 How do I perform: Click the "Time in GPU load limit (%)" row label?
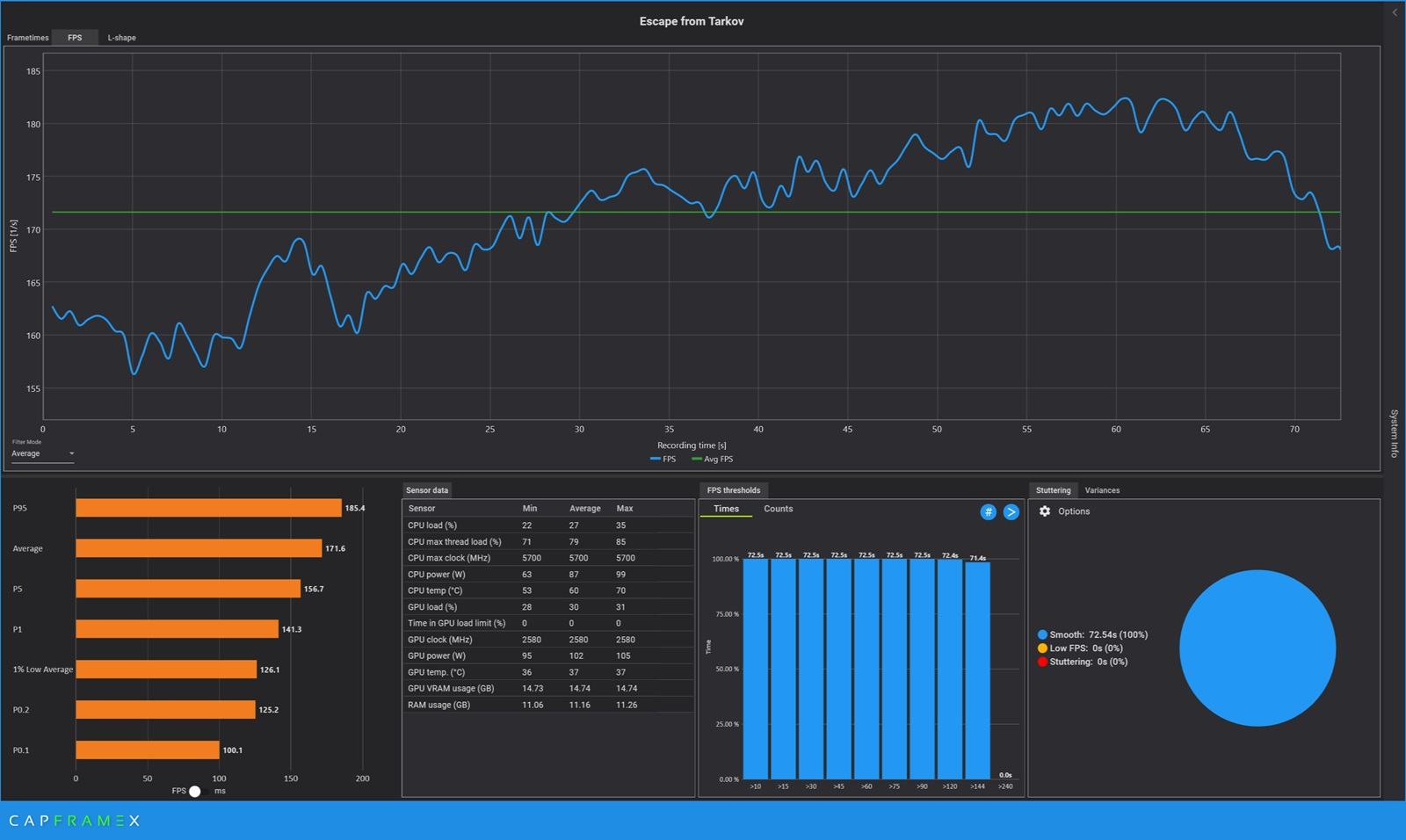[457, 623]
